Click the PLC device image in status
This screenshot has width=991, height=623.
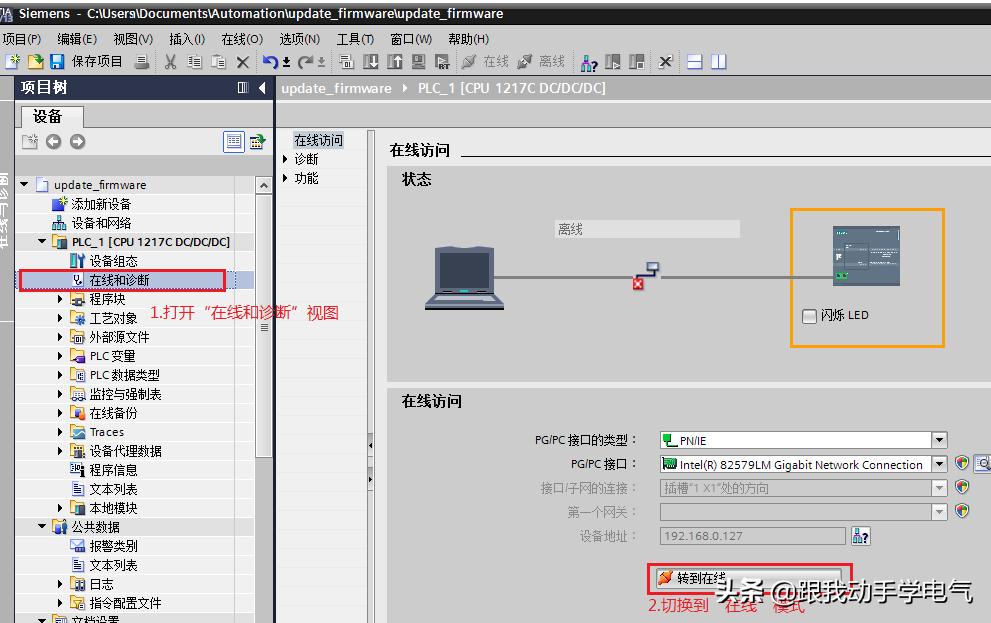click(x=866, y=256)
